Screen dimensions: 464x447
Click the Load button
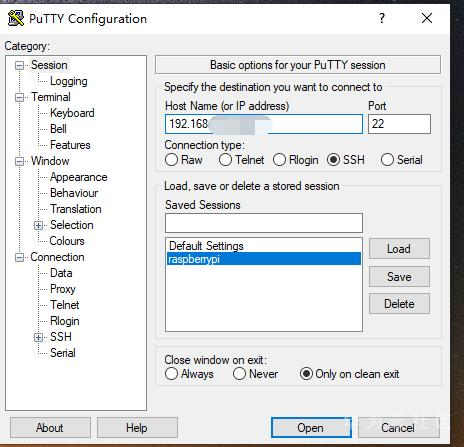tap(399, 249)
